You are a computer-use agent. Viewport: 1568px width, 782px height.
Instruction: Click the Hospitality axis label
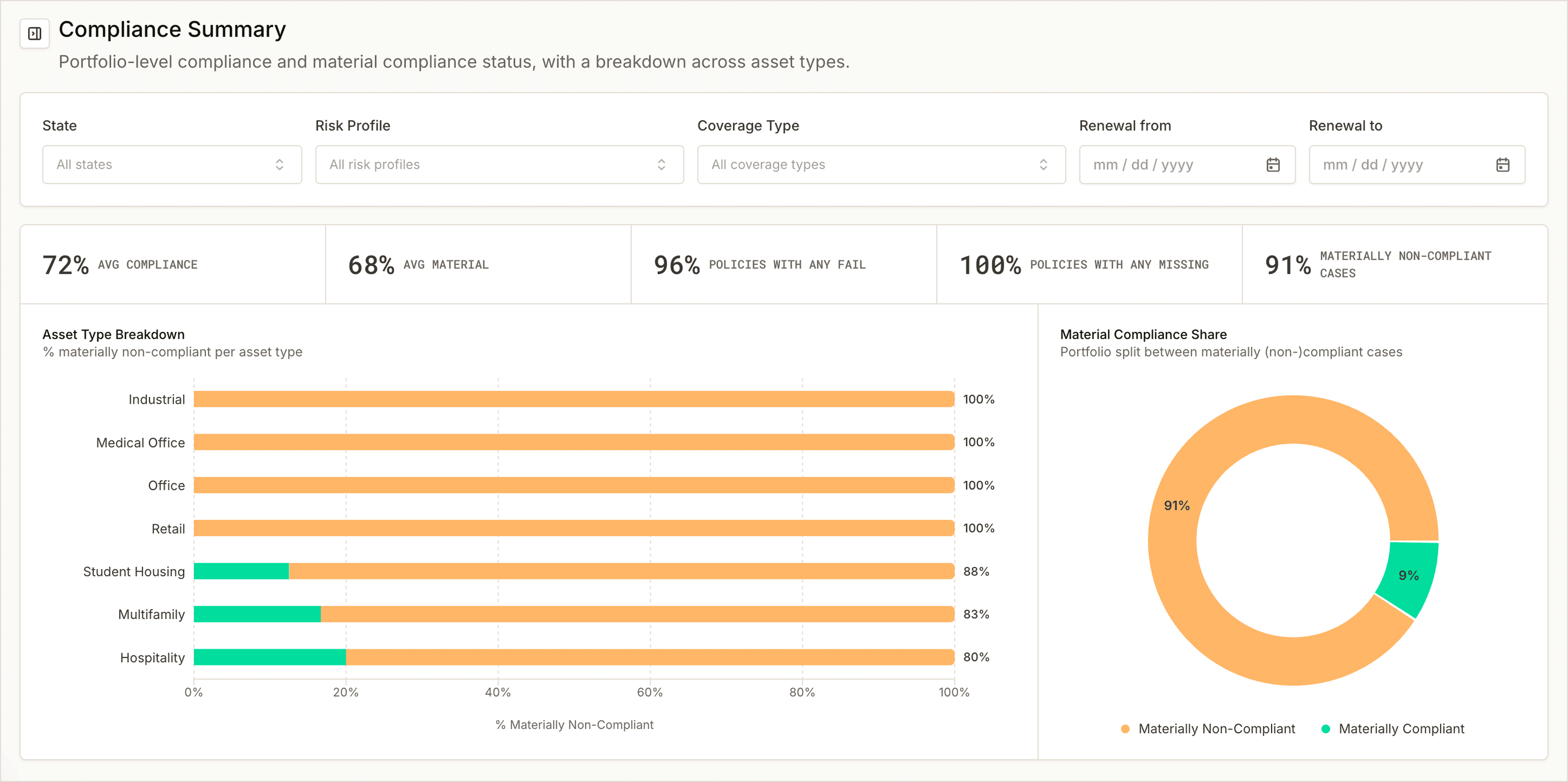click(152, 658)
